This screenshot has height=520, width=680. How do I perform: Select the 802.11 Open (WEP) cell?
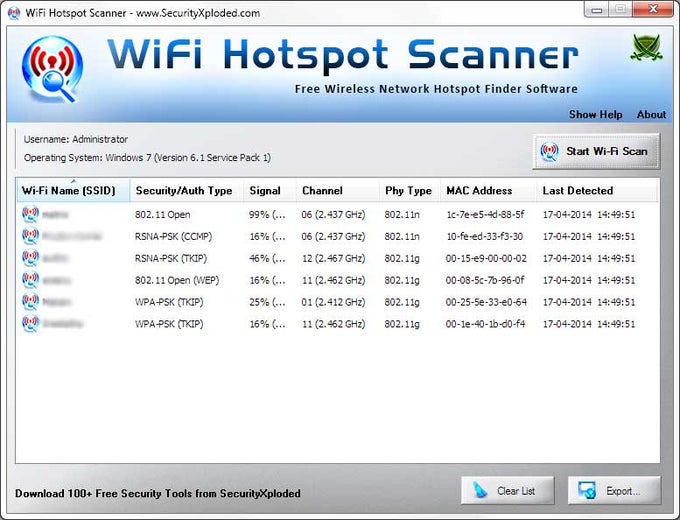pos(177,281)
